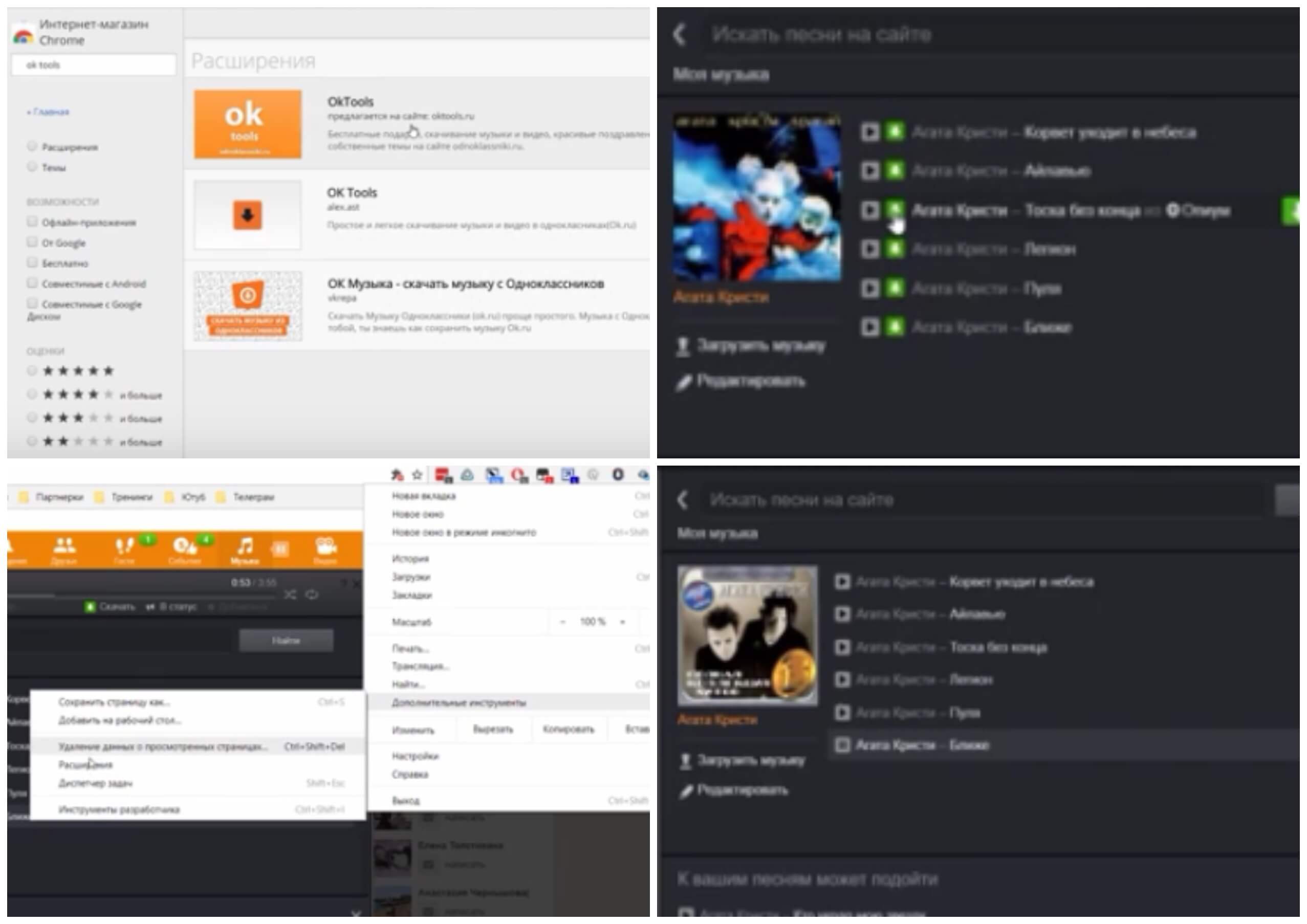Play 'Легион' in the top-right screenshot

tap(869, 249)
